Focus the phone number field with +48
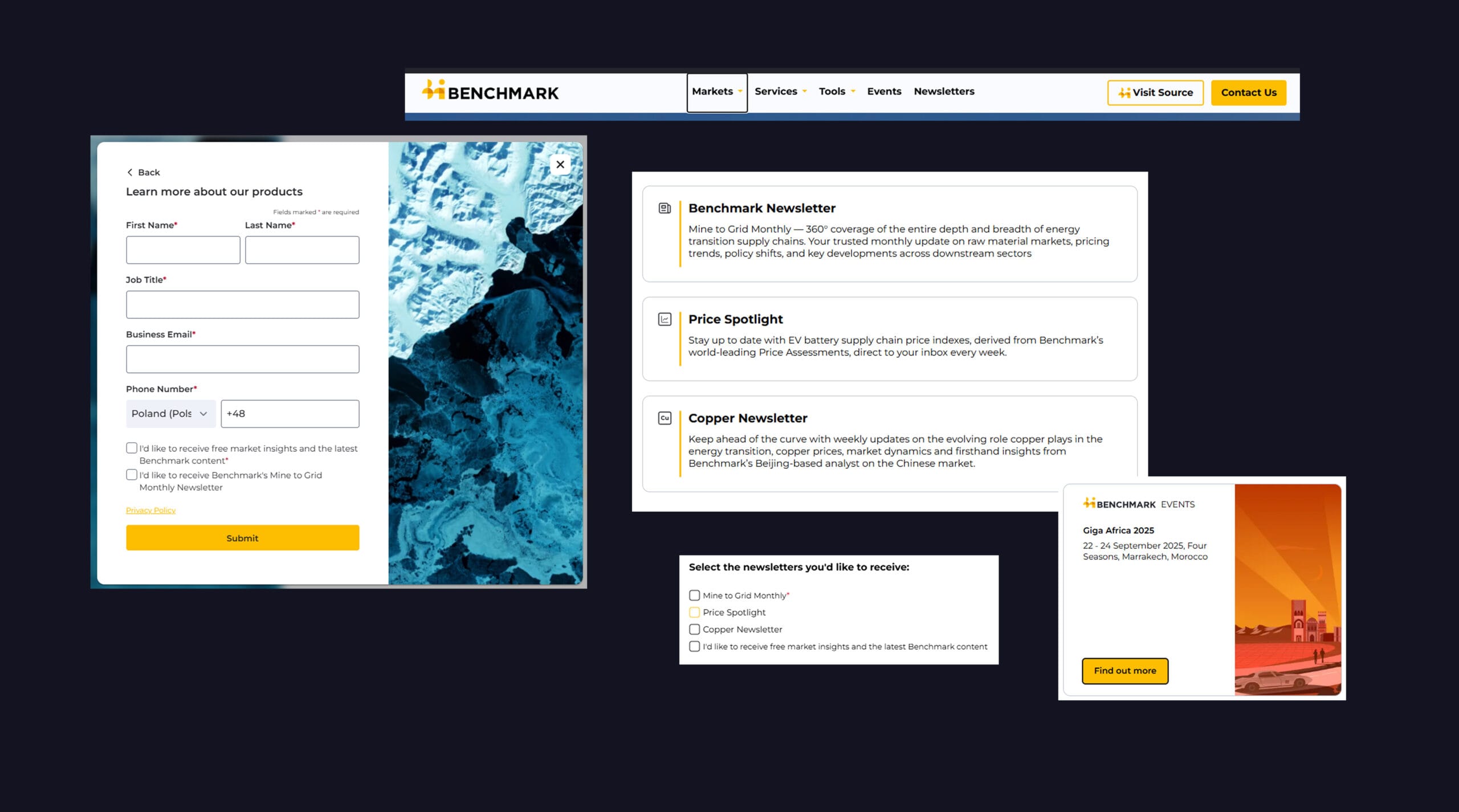Image resolution: width=1459 pixels, height=812 pixels. pos(290,414)
